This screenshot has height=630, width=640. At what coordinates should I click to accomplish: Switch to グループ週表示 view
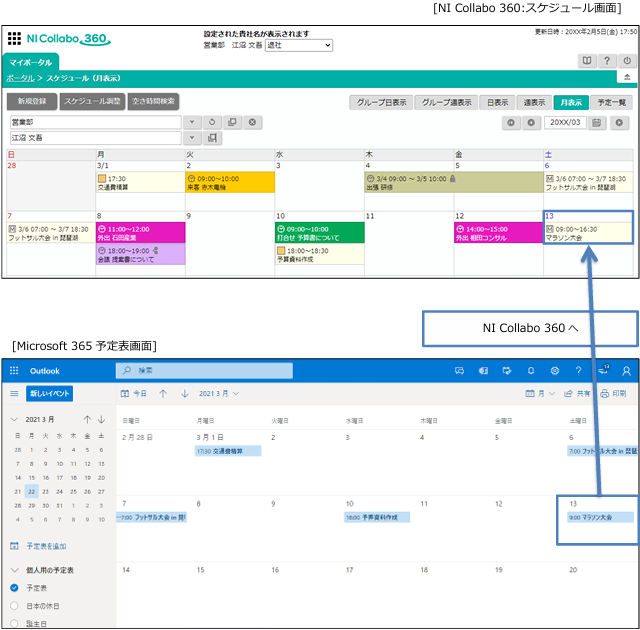pos(446,102)
